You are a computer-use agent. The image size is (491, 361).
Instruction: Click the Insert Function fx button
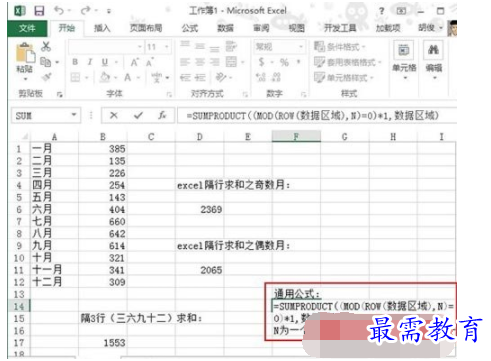tap(162, 116)
